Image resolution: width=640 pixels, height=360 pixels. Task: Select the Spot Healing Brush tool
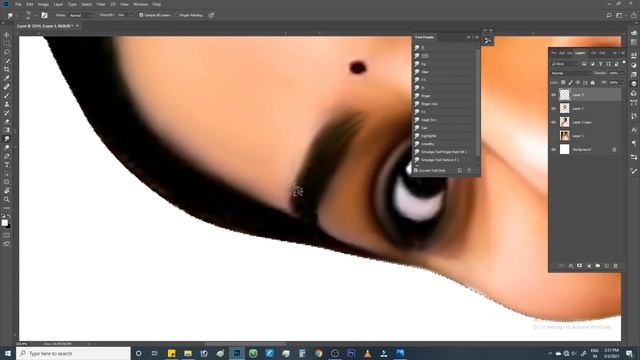coord(7,87)
